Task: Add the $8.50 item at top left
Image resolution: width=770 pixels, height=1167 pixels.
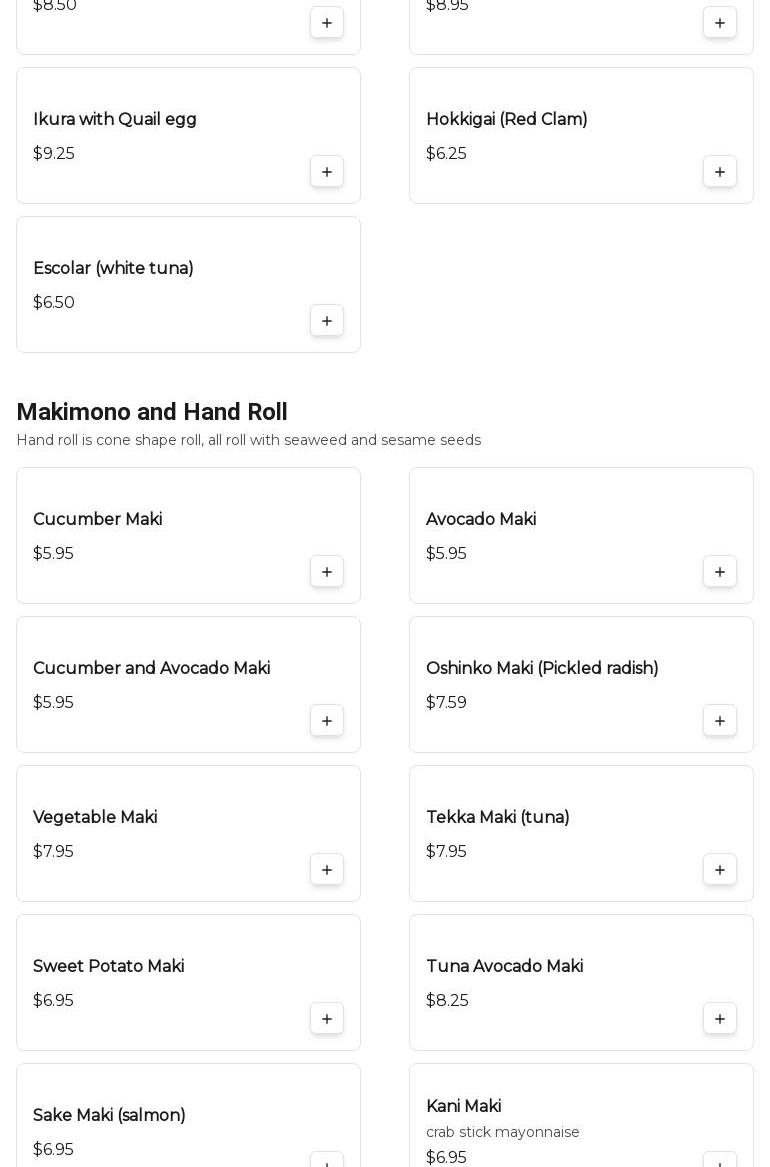Action: 327,22
